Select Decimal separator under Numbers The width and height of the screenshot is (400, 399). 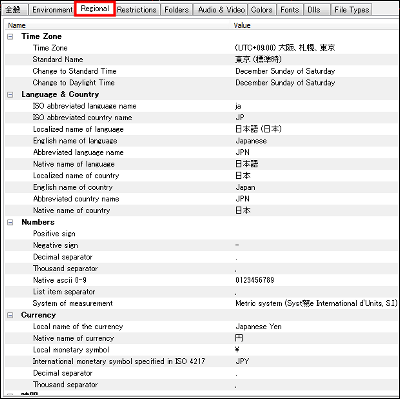coord(202,257)
